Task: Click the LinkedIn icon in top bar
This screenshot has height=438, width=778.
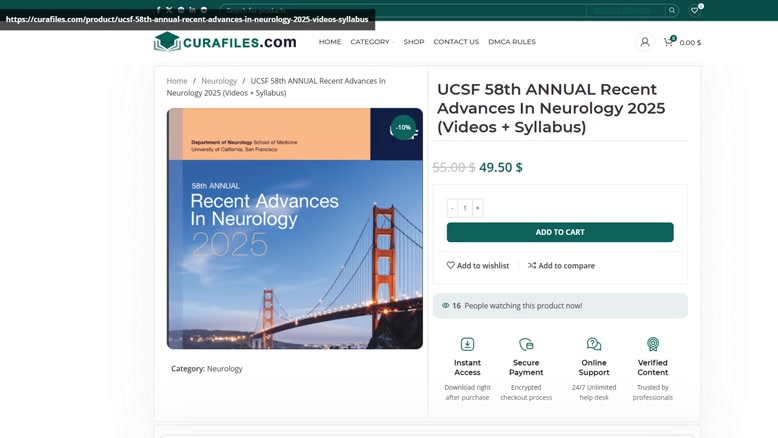Action: tap(192, 10)
